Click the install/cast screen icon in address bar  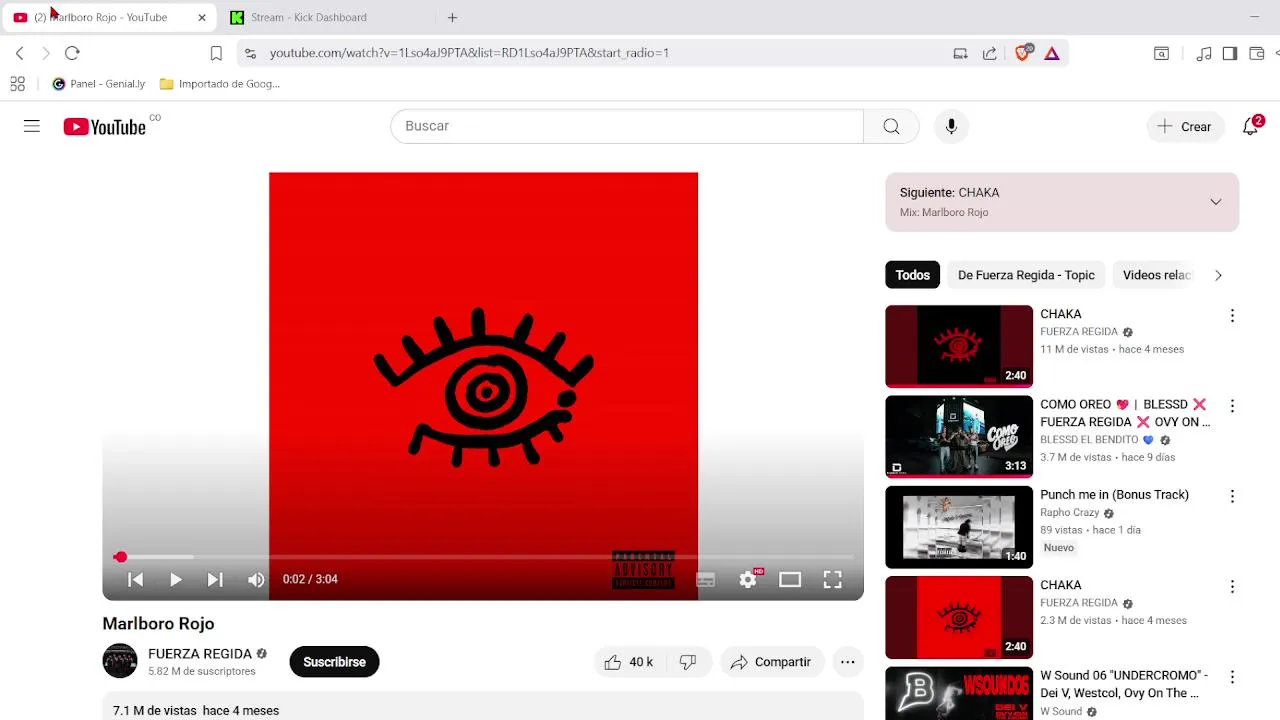[x=960, y=53]
